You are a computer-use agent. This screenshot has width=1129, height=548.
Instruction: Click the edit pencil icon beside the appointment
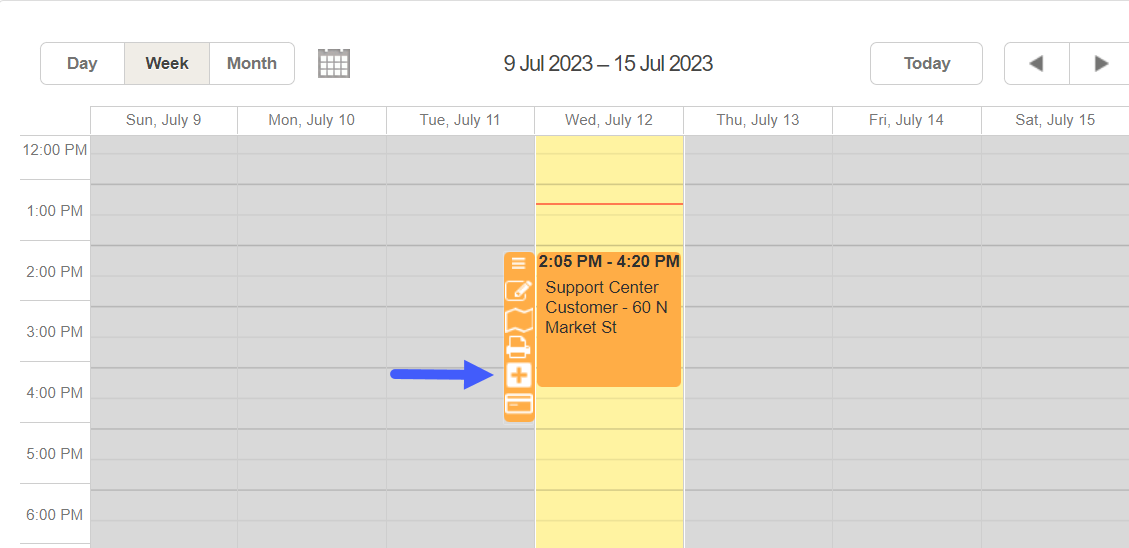(518, 290)
